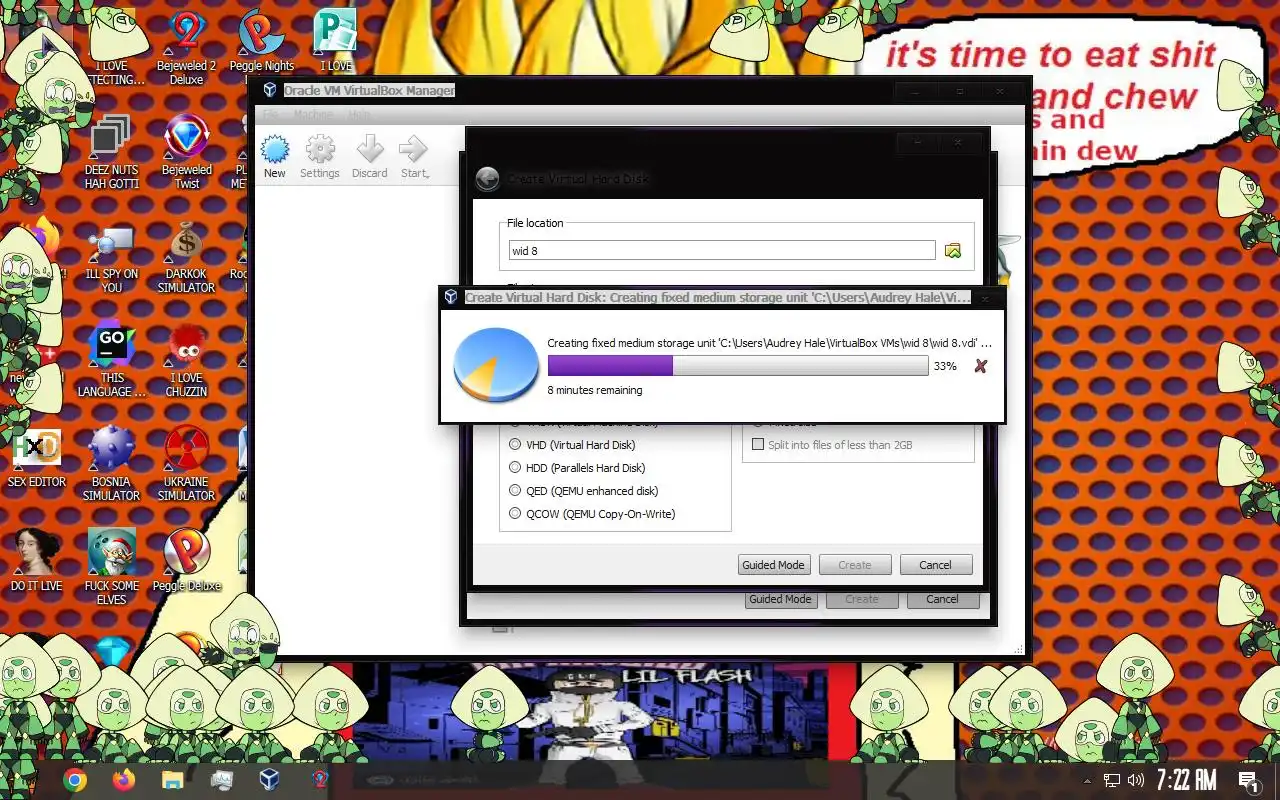Open UKRAINE SIMULATOR desktop shortcut
Viewport: 1280px width, 800px height.
[186, 464]
